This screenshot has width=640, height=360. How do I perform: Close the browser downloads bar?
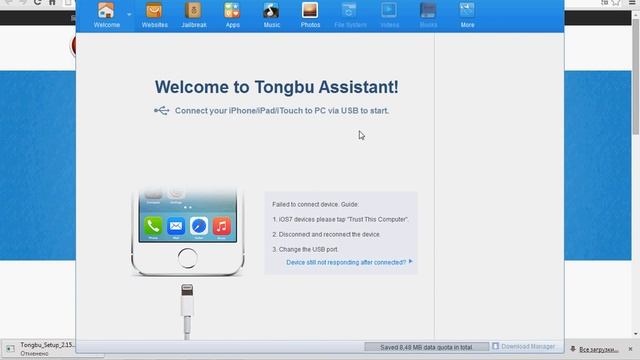(630, 349)
